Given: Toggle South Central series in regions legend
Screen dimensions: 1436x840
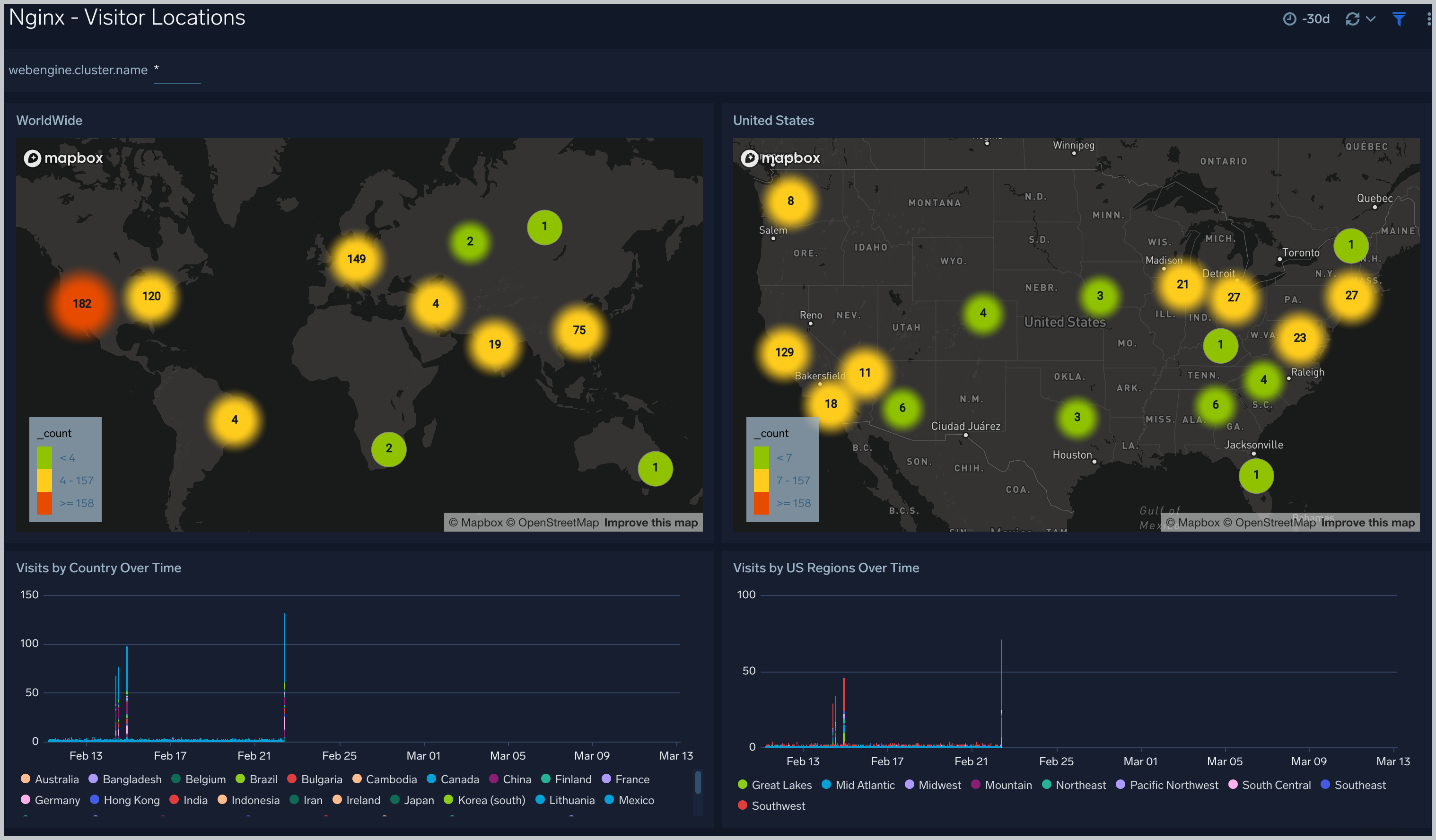Looking at the screenshot, I should 1270,785.
